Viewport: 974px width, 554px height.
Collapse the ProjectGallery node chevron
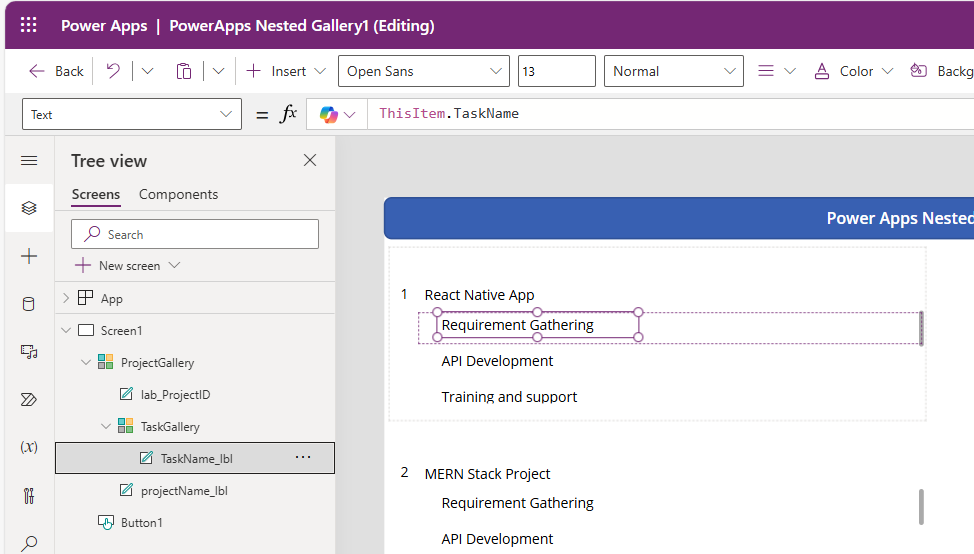point(86,362)
